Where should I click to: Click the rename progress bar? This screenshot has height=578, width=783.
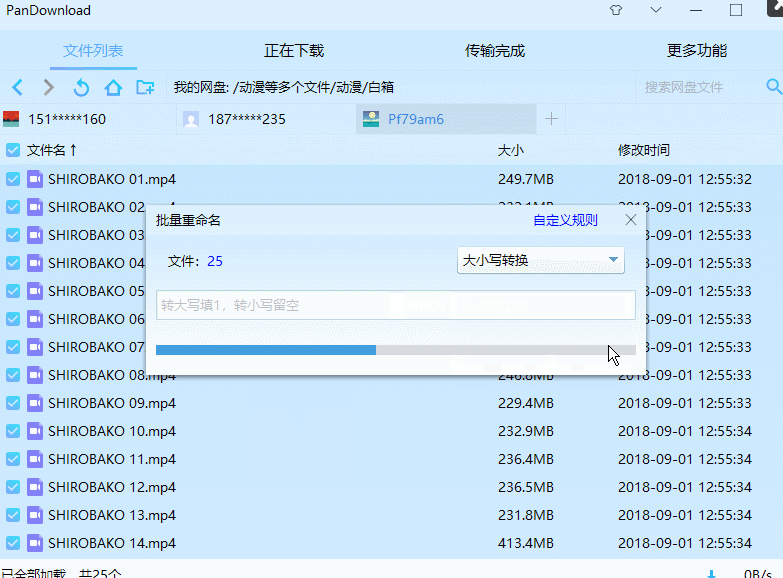pyautogui.click(x=395, y=350)
